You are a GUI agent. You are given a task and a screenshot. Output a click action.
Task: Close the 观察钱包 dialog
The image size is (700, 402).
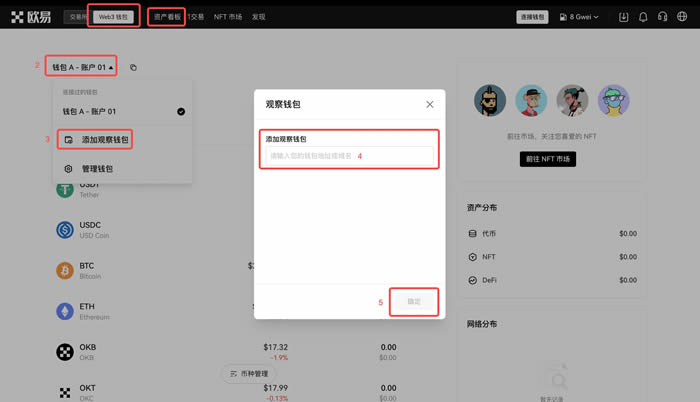click(430, 104)
